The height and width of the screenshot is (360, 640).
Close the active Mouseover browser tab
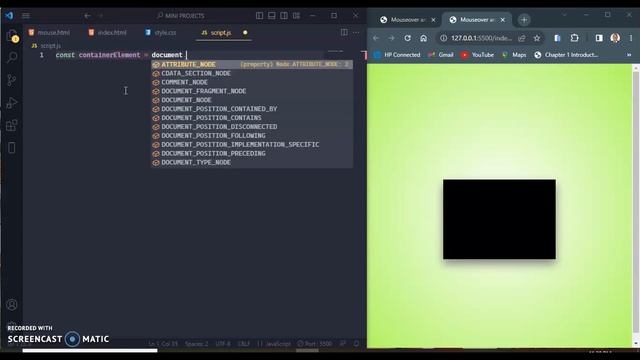tap(502, 20)
